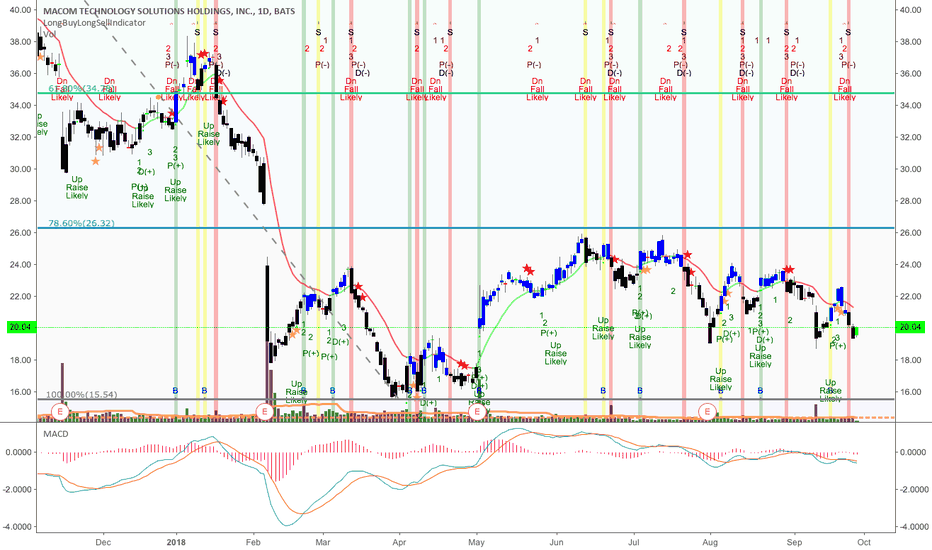Image resolution: width=932 pixels, height=550 pixels.
Task: Click -2.0000 on the right MACD axis
Action: [x=914, y=489]
